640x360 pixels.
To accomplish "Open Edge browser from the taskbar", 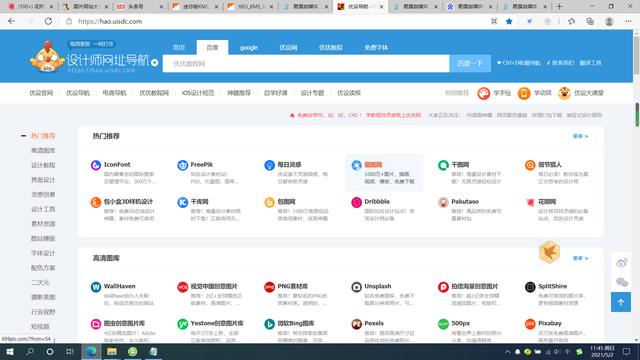I will point(91,351).
